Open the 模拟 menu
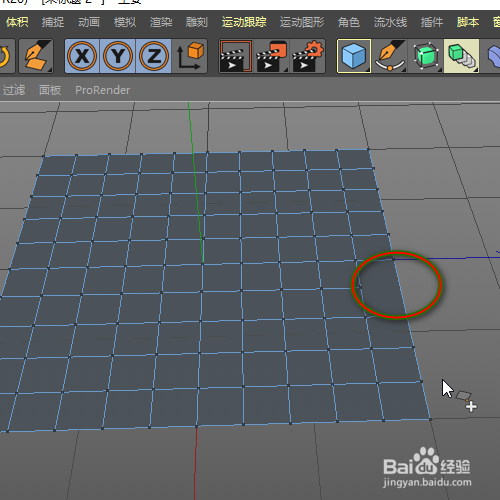Viewport: 500px width, 500px height. click(x=125, y=22)
